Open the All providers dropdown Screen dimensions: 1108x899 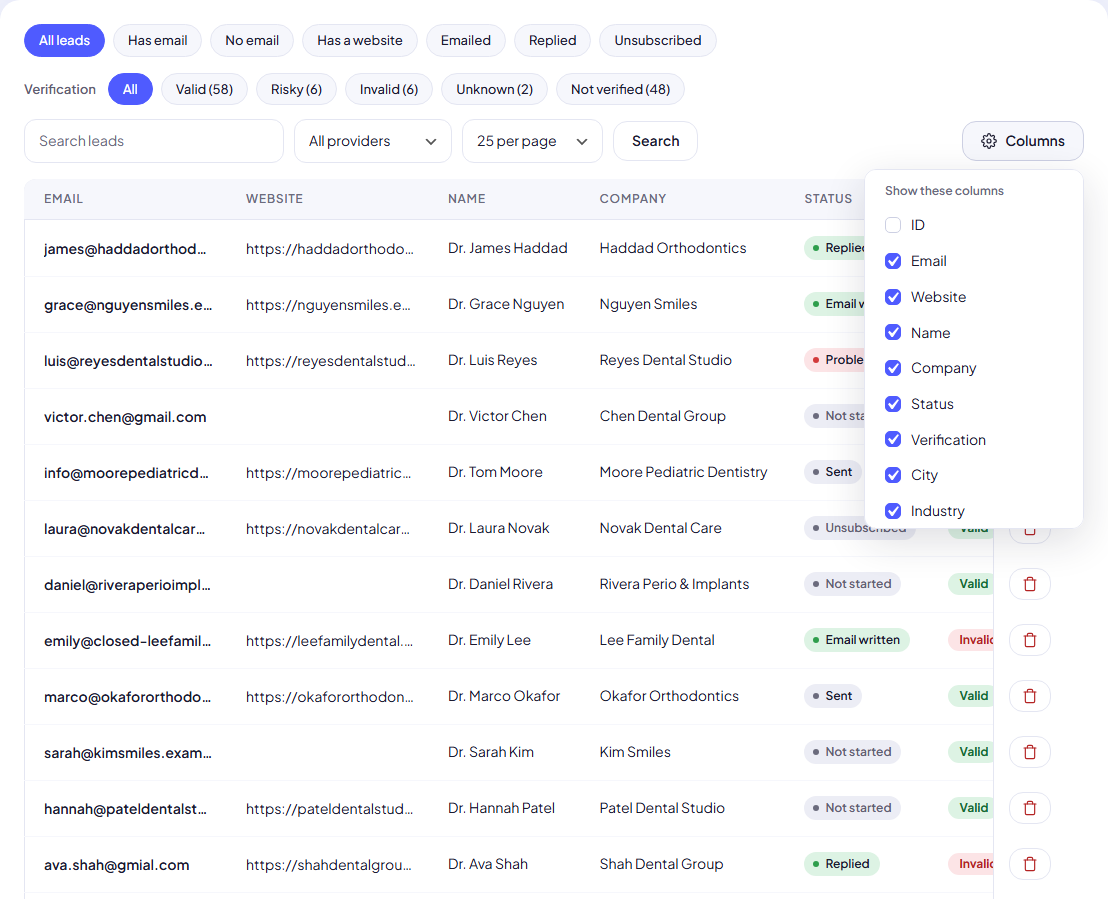pyautogui.click(x=372, y=141)
